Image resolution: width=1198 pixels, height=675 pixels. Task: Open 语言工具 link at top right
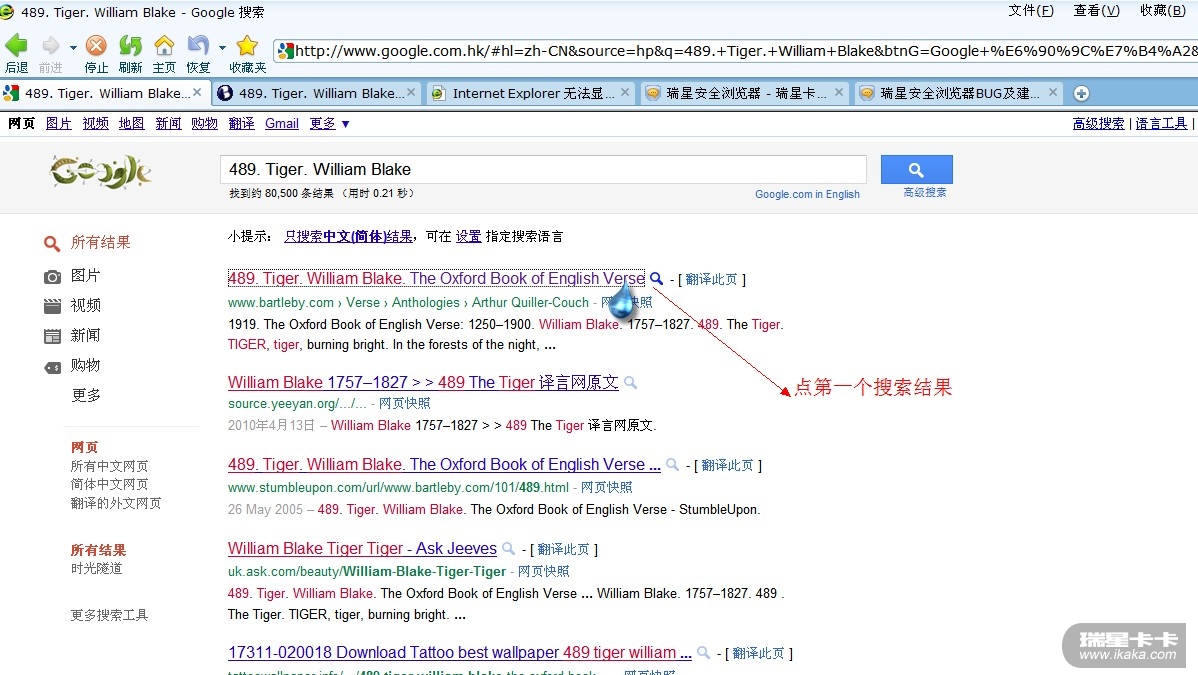click(x=1161, y=123)
